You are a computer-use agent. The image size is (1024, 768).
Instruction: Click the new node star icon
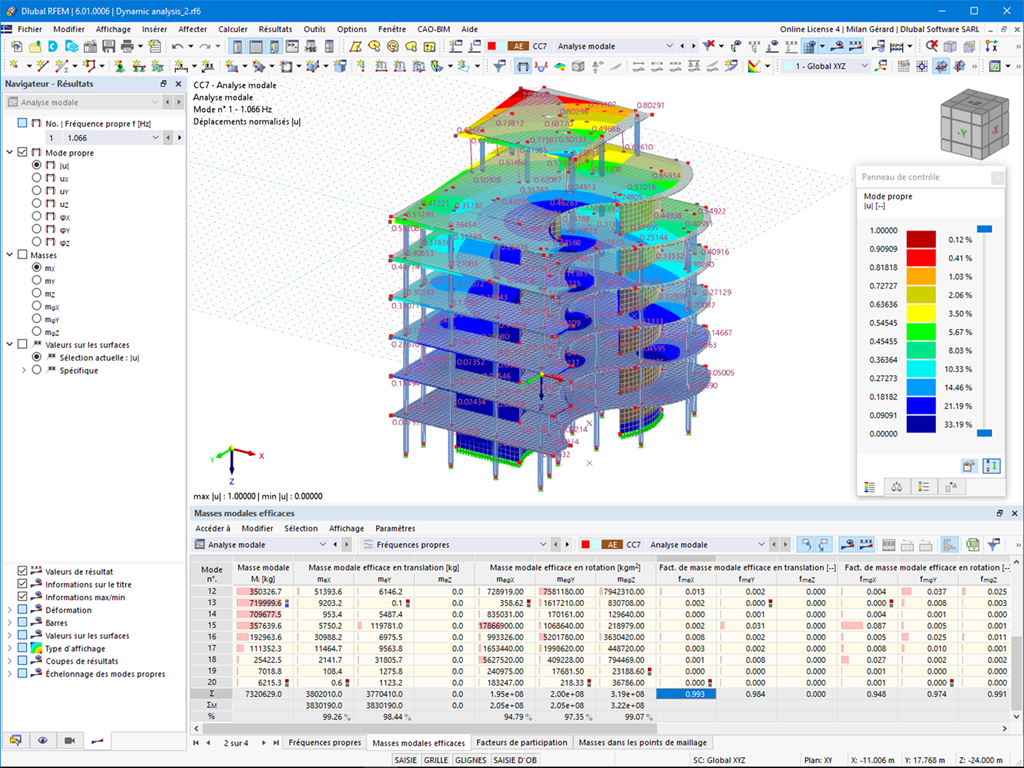point(16,66)
